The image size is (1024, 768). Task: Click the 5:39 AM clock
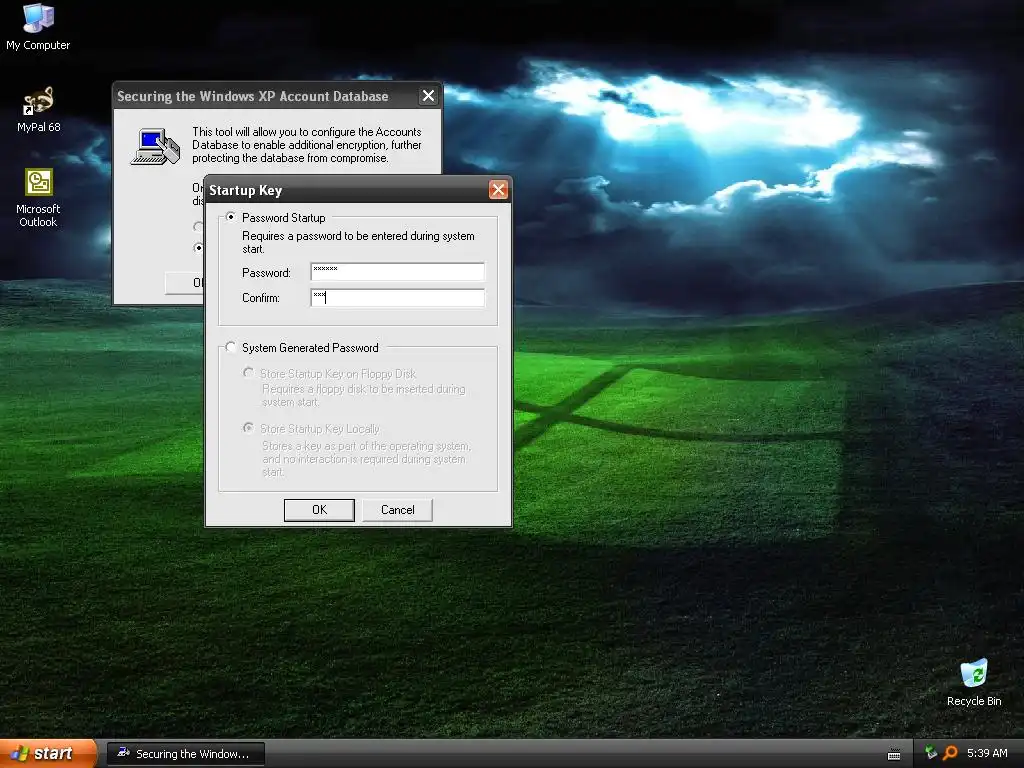point(987,753)
